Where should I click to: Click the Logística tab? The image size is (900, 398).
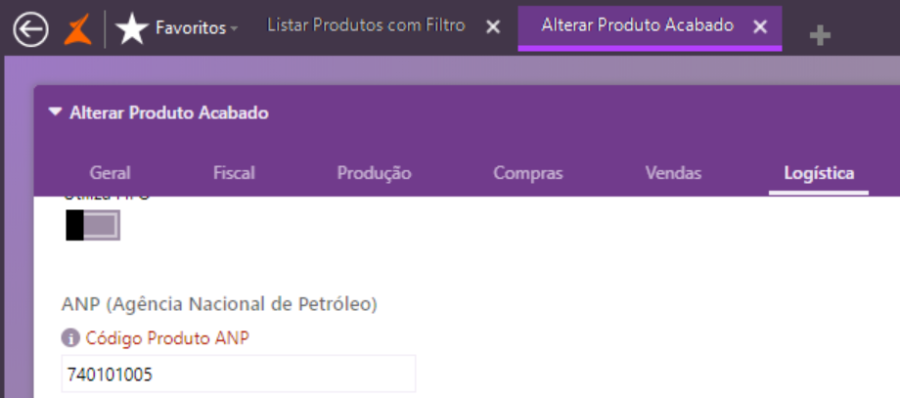[819, 173]
